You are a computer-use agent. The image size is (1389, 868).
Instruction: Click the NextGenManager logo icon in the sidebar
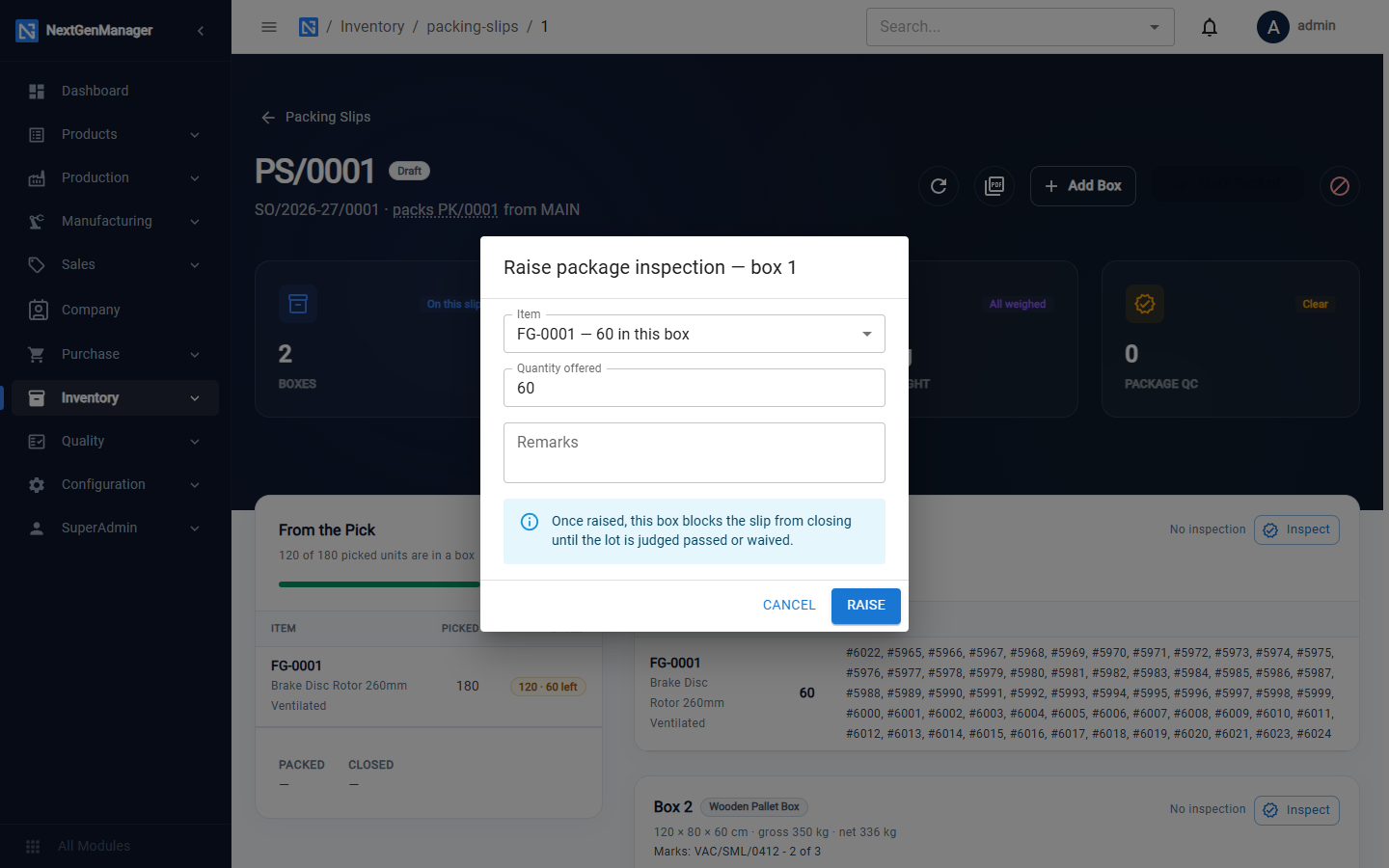pos(27,31)
